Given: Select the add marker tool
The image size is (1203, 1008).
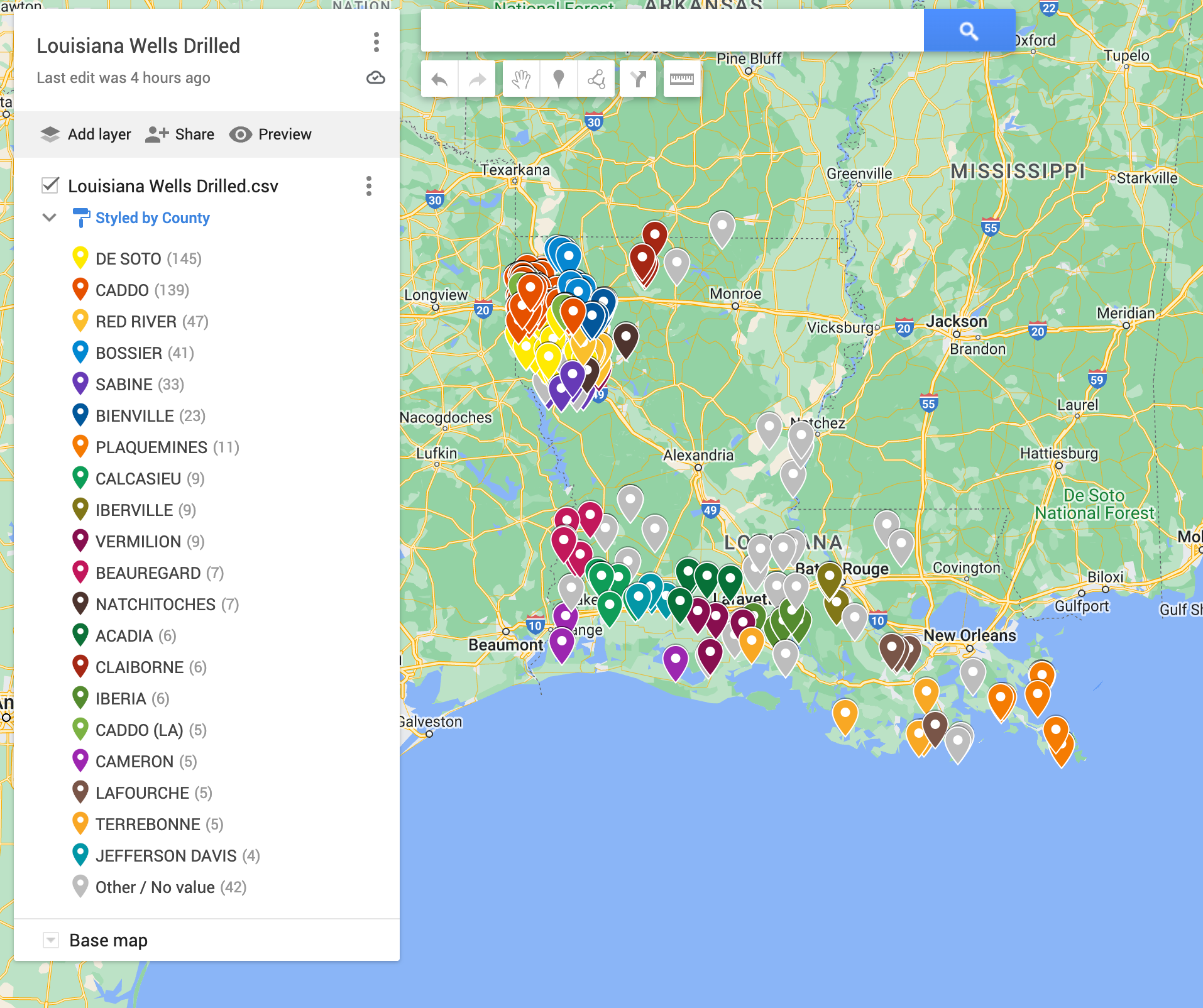Looking at the screenshot, I should 558,79.
